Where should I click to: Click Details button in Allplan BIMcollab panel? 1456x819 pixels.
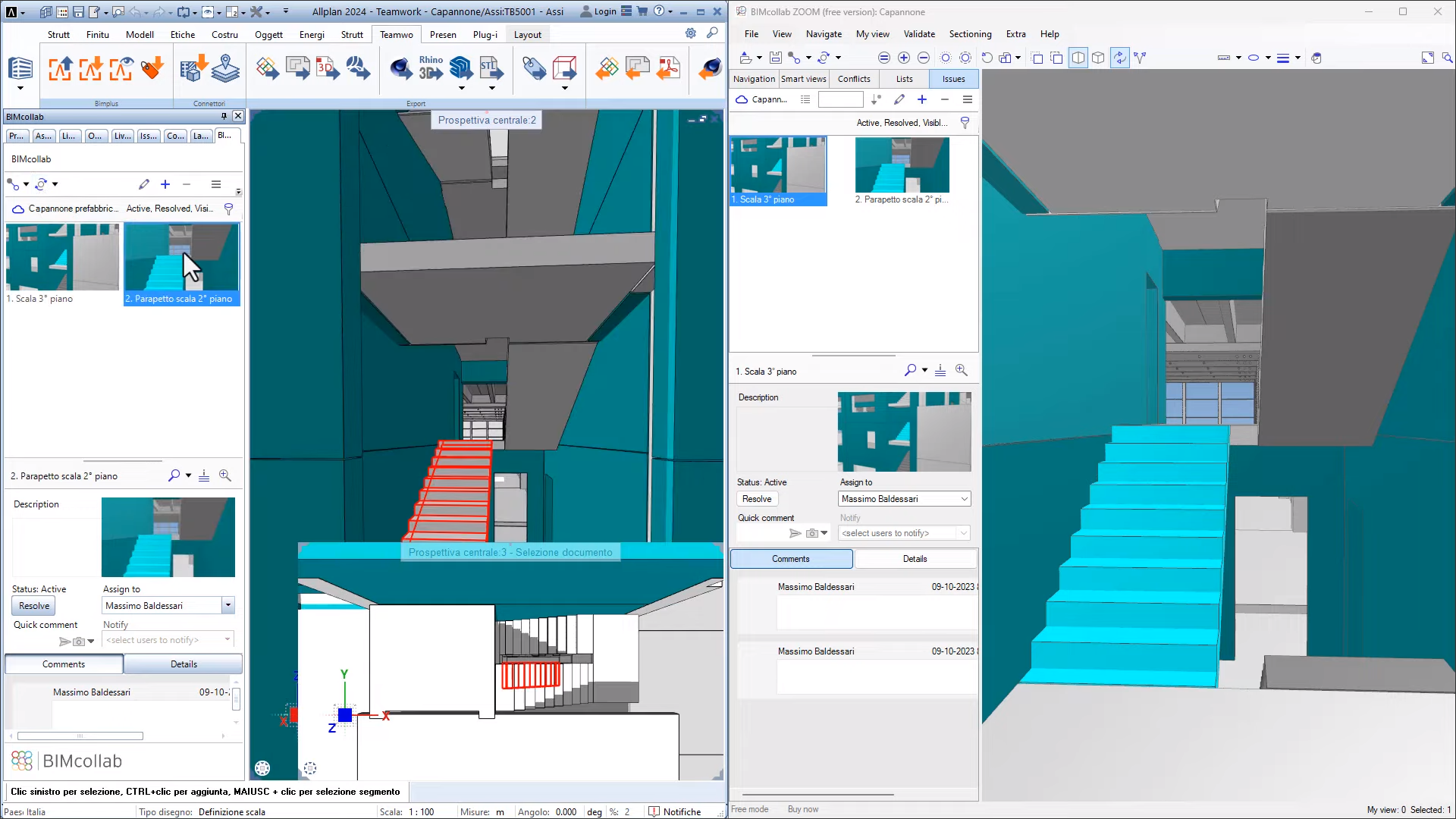click(x=184, y=664)
